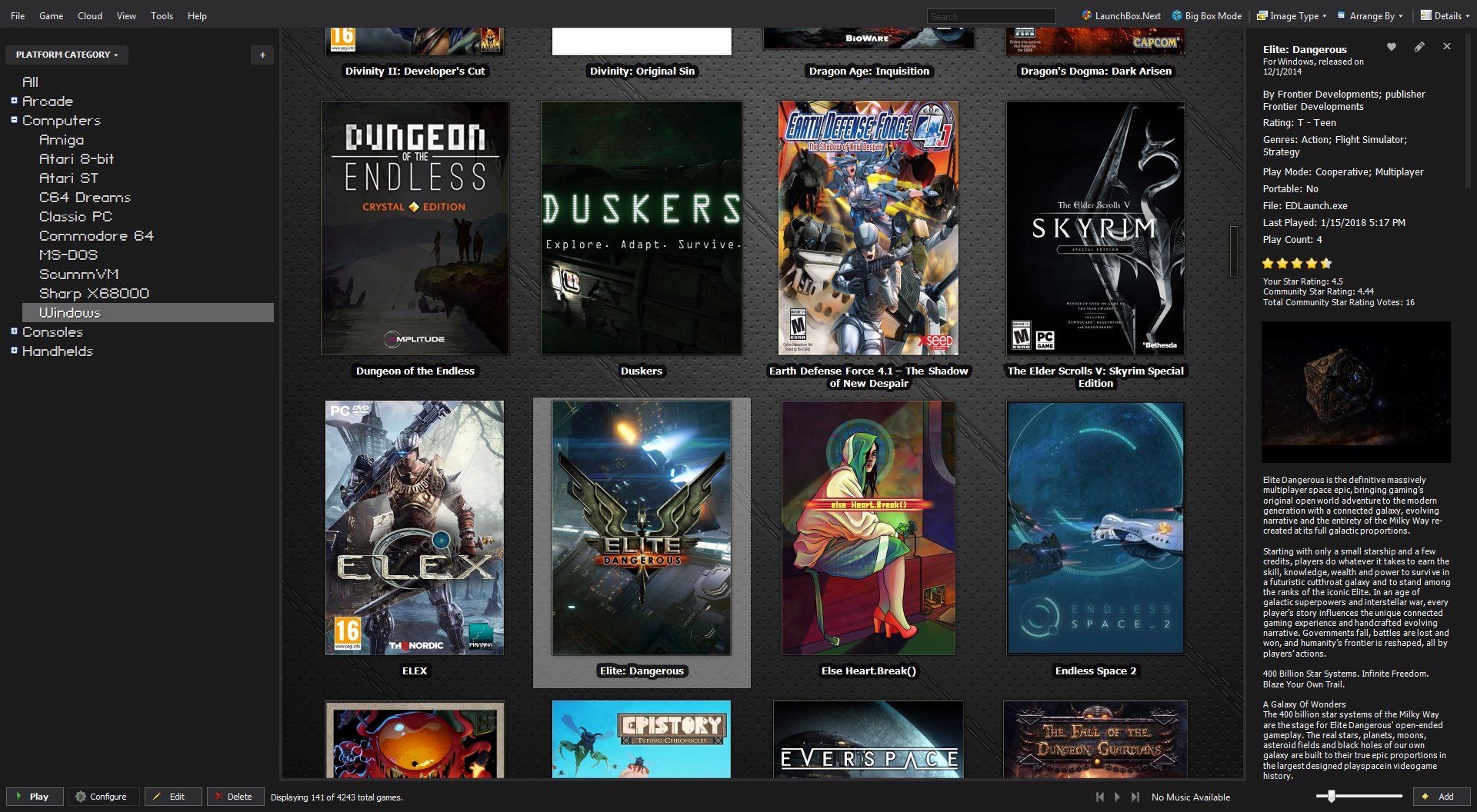The height and width of the screenshot is (812, 1477).
Task: Select the Duskers game cover
Action: tap(642, 228)
